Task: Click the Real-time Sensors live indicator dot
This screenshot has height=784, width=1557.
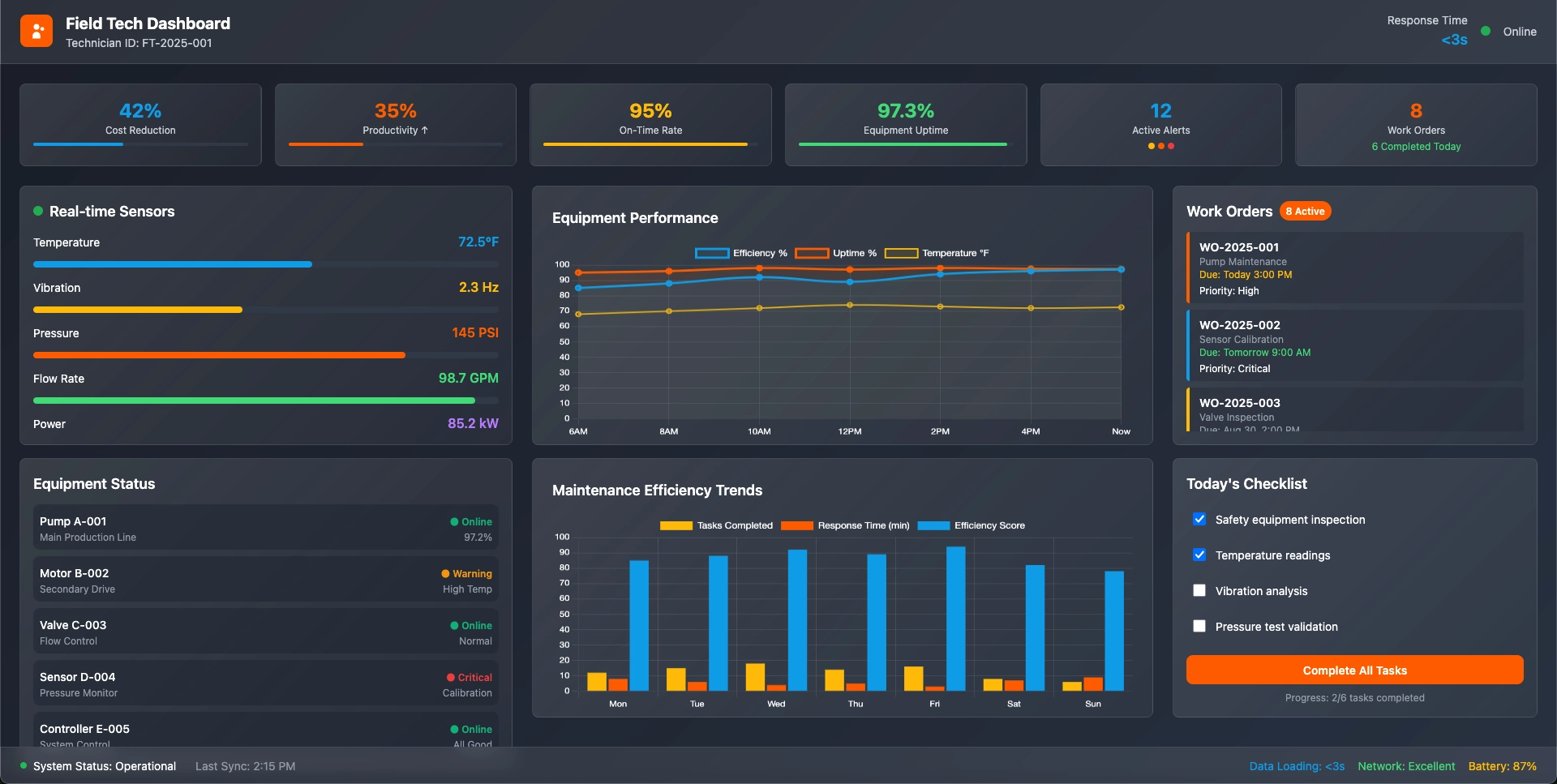Action: click(37, 211)
